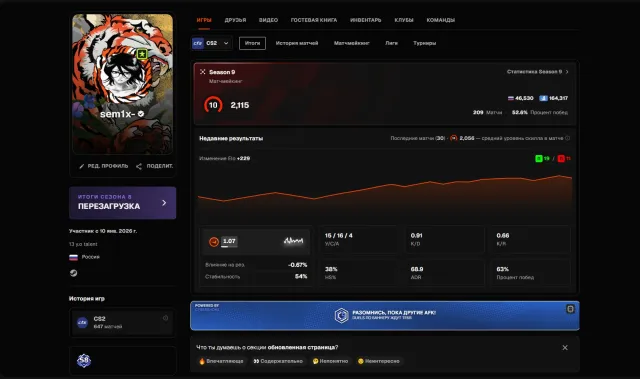Click the sem1x- username
Screen dimensions: 640x379
[x=118, y=114]
